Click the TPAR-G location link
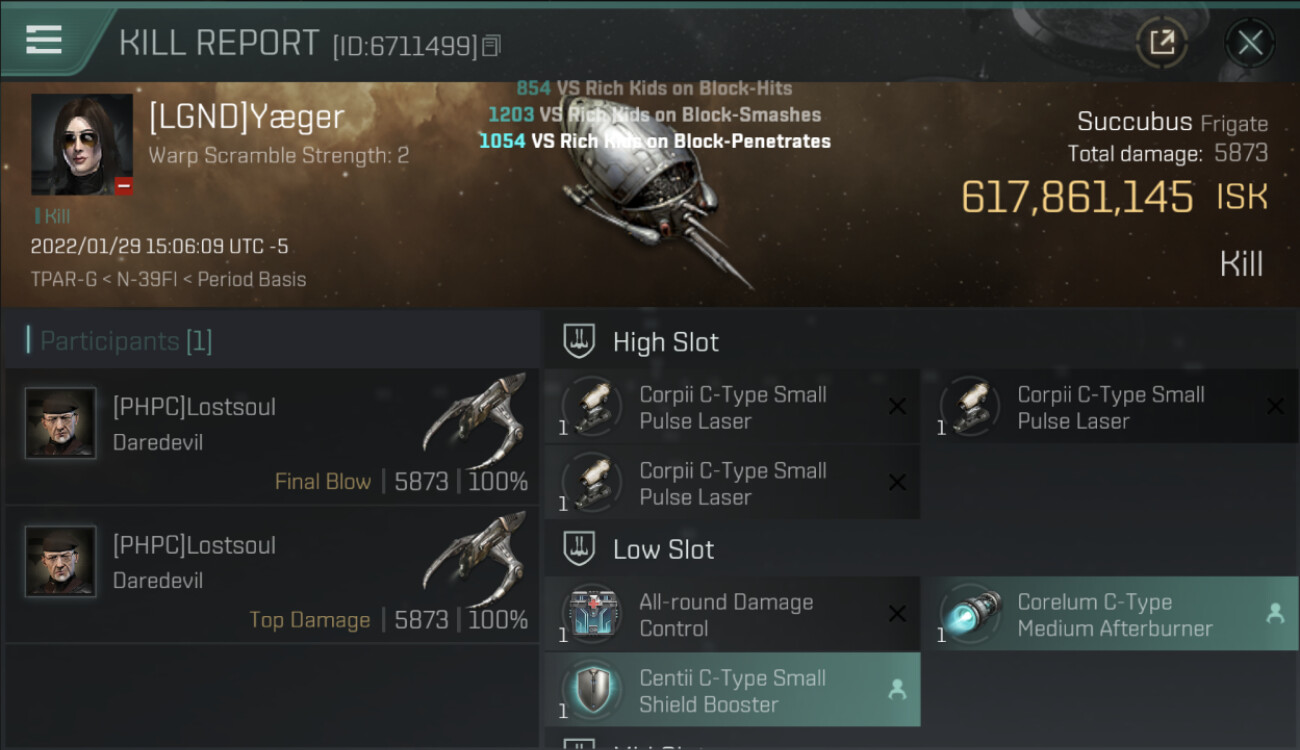The width and height of the screenshot is (1300, 750). tap(63, 279)
